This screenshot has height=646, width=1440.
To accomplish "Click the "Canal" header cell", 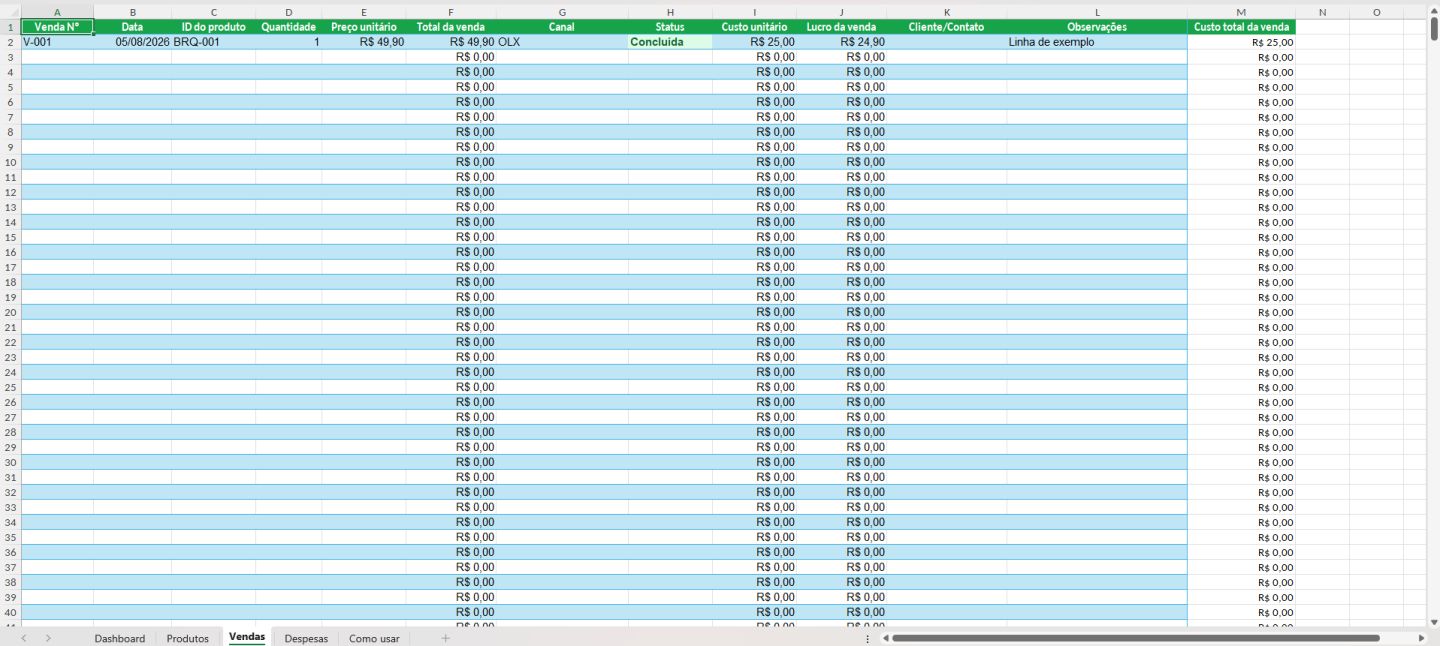I will click(x=562, y=27).
